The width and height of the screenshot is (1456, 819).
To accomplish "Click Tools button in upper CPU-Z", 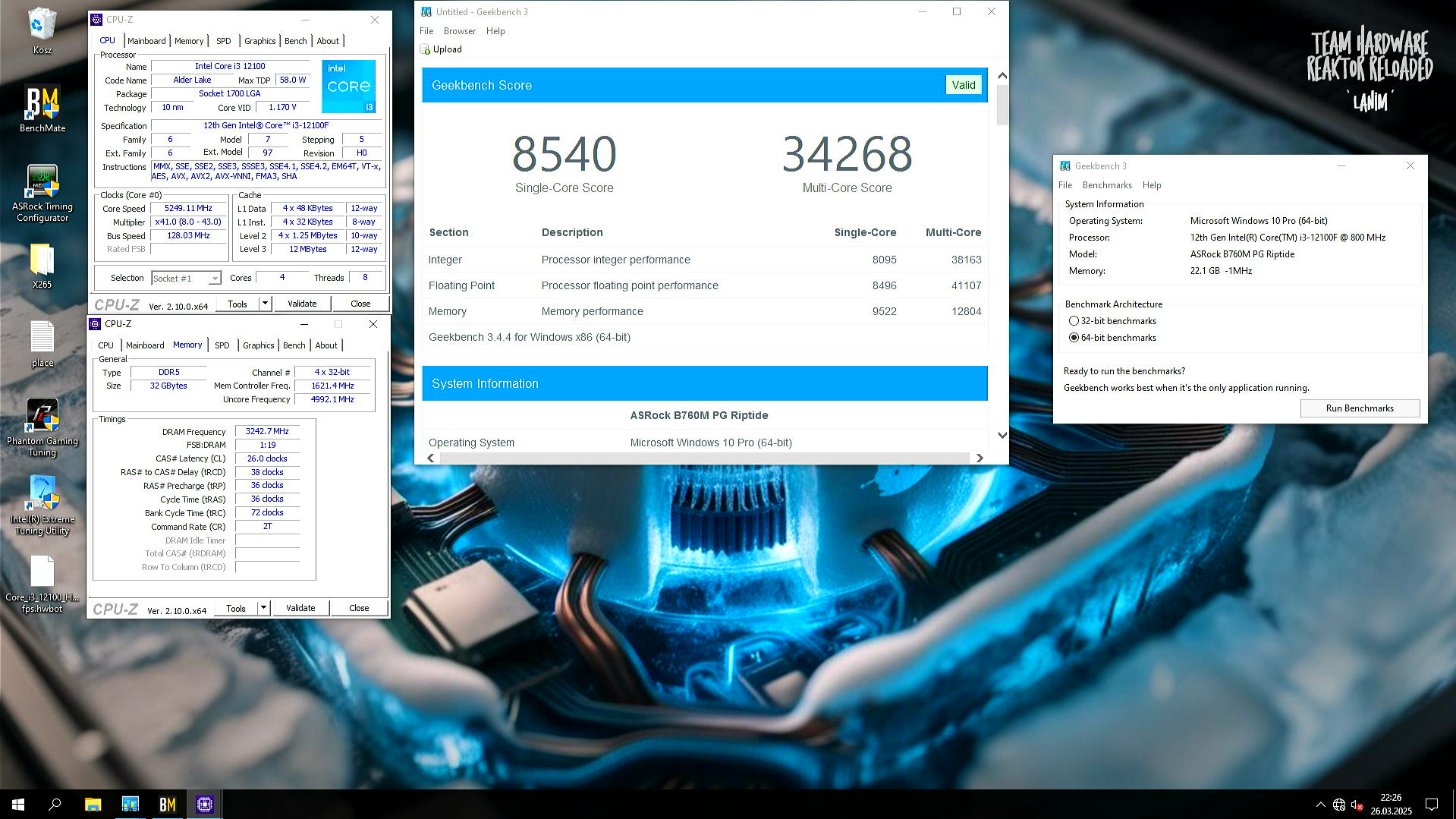I will [237, 304].
